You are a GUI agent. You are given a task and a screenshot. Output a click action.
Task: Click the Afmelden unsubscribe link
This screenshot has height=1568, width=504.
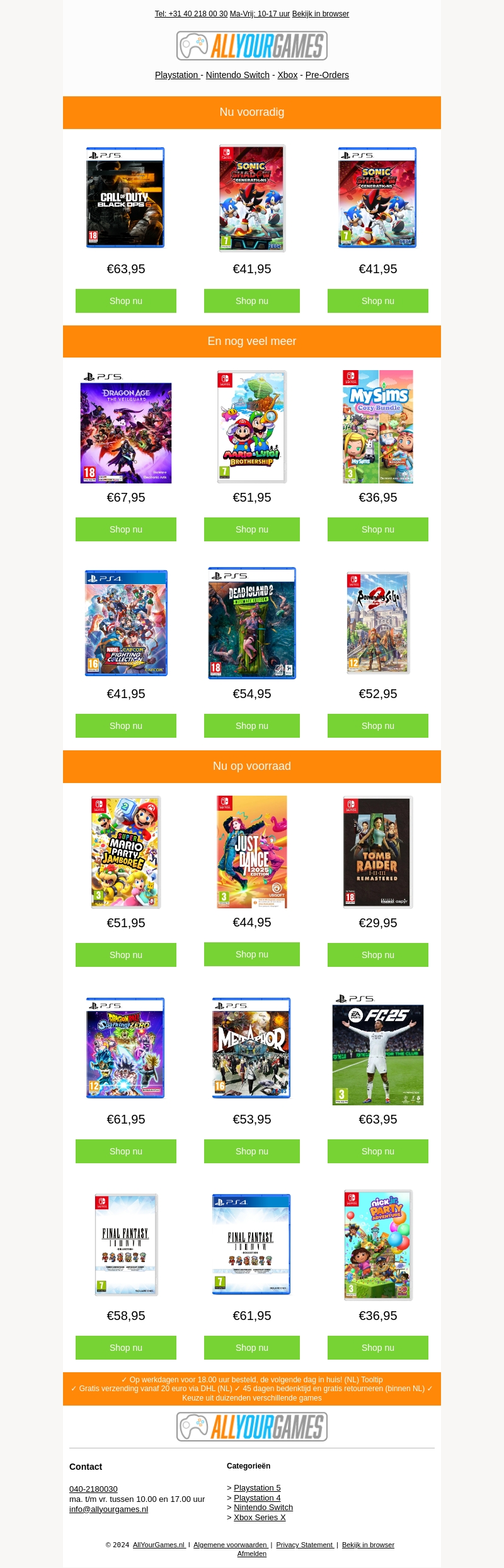tap(252, 1554)
